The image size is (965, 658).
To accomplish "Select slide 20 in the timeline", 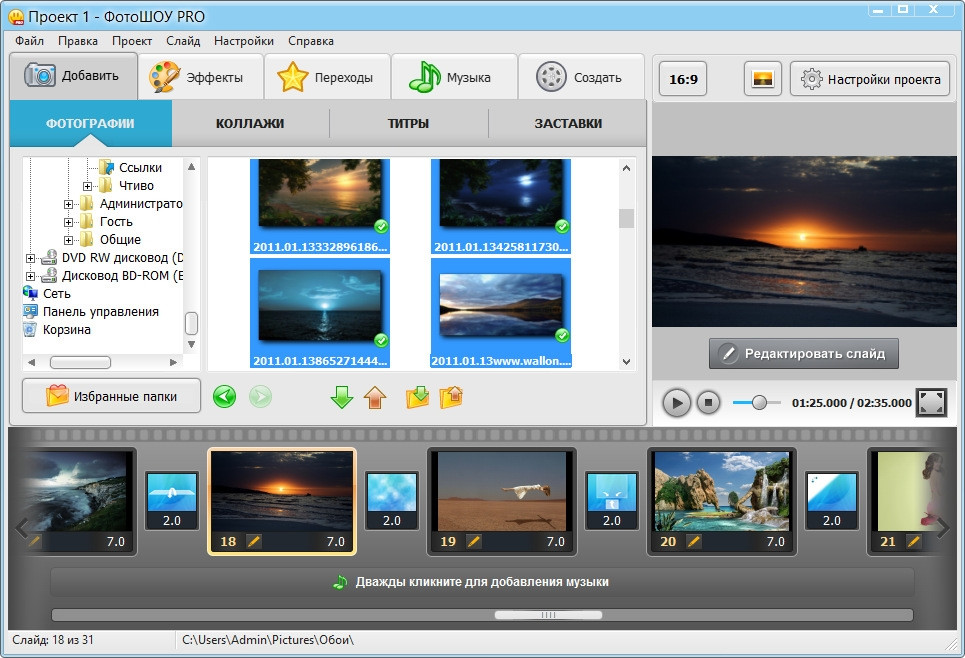I will tap(722, 501).
